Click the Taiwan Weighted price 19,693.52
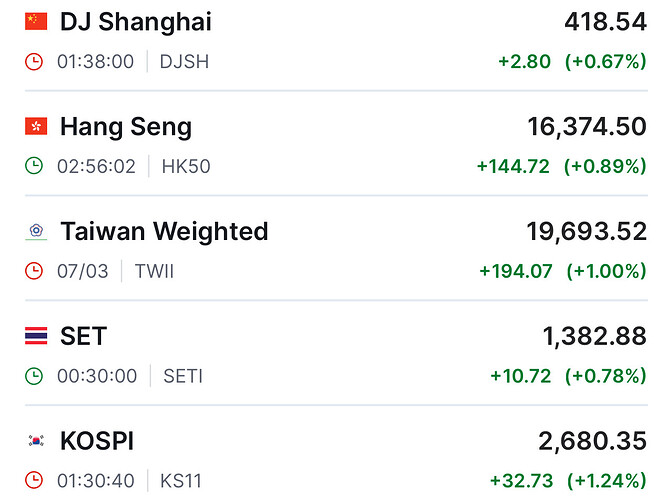672x500 pixels. pos(587,232)
